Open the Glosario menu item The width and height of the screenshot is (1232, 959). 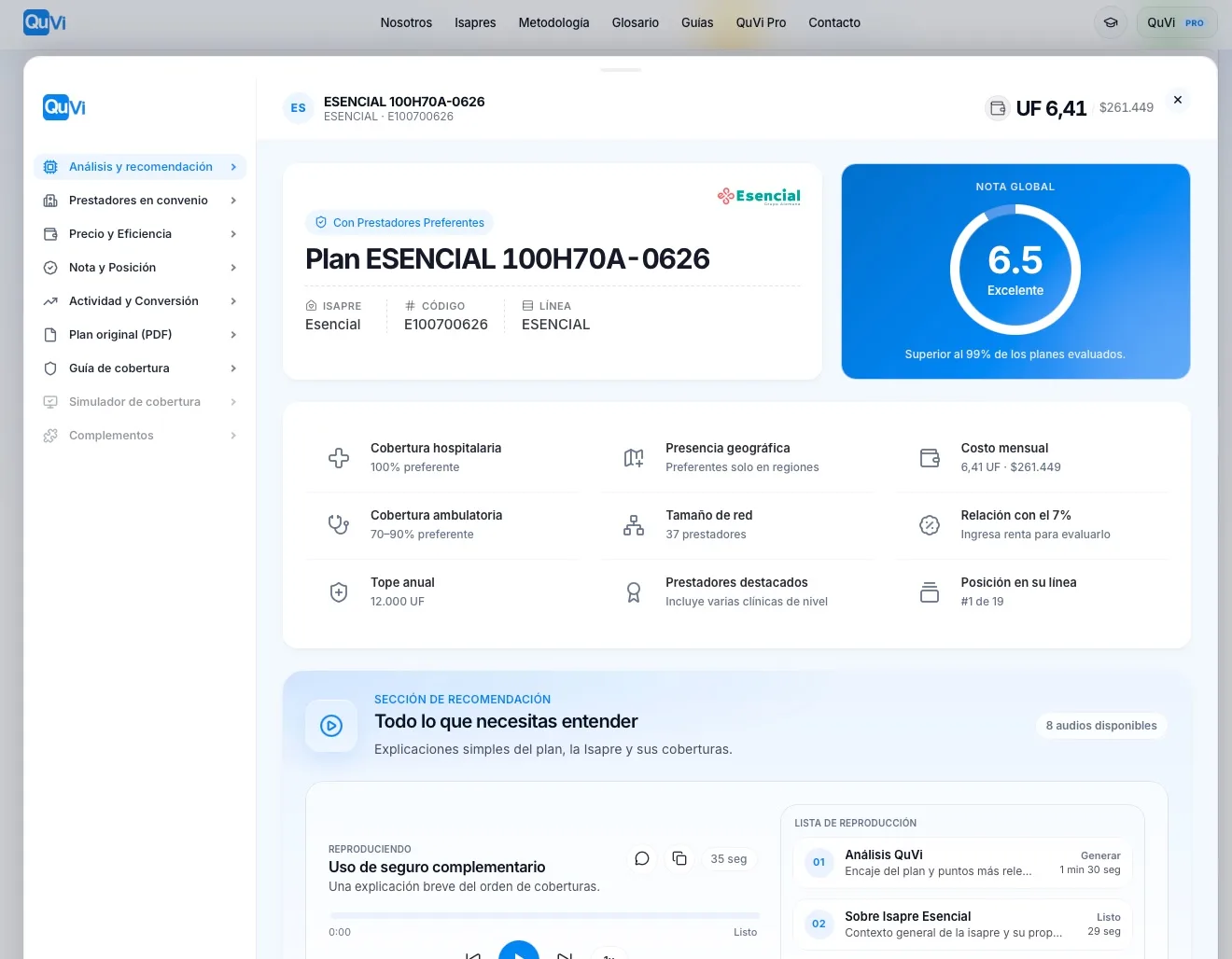coord(636,22)
